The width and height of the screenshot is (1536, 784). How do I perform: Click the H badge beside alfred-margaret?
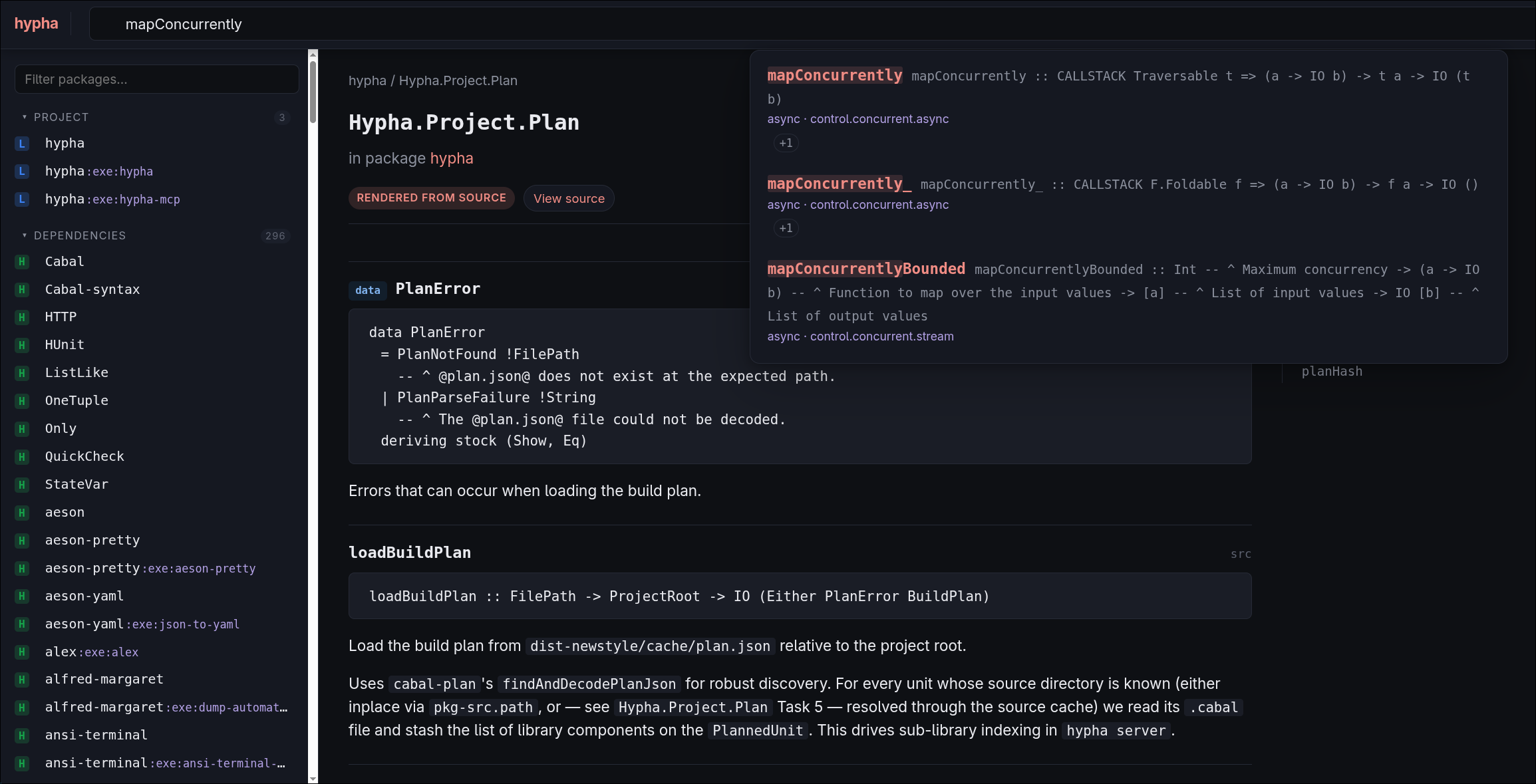point(22,680)
